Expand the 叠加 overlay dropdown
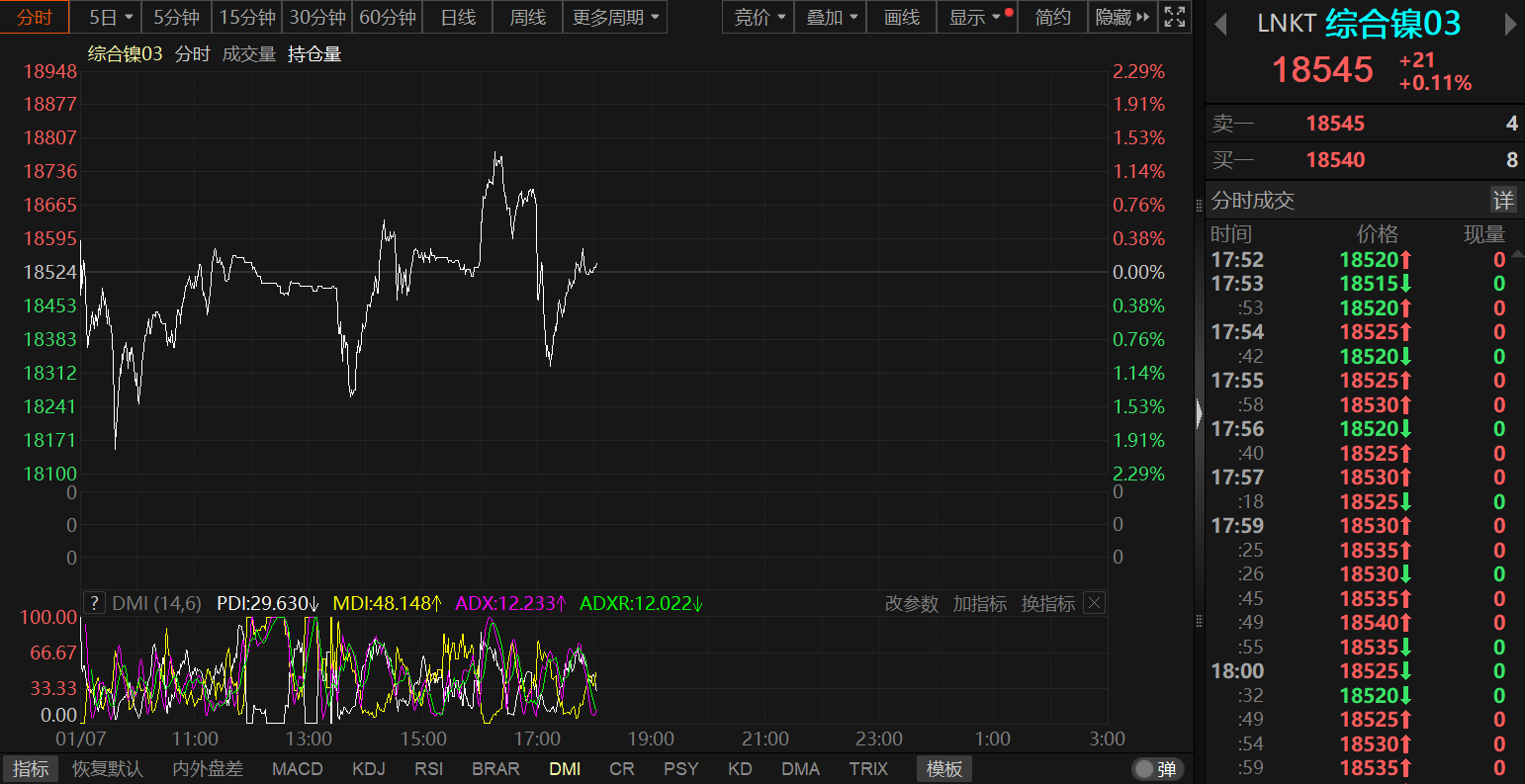Image resolution: width=1525 pixels, height=784 pixels. [829, 17]
